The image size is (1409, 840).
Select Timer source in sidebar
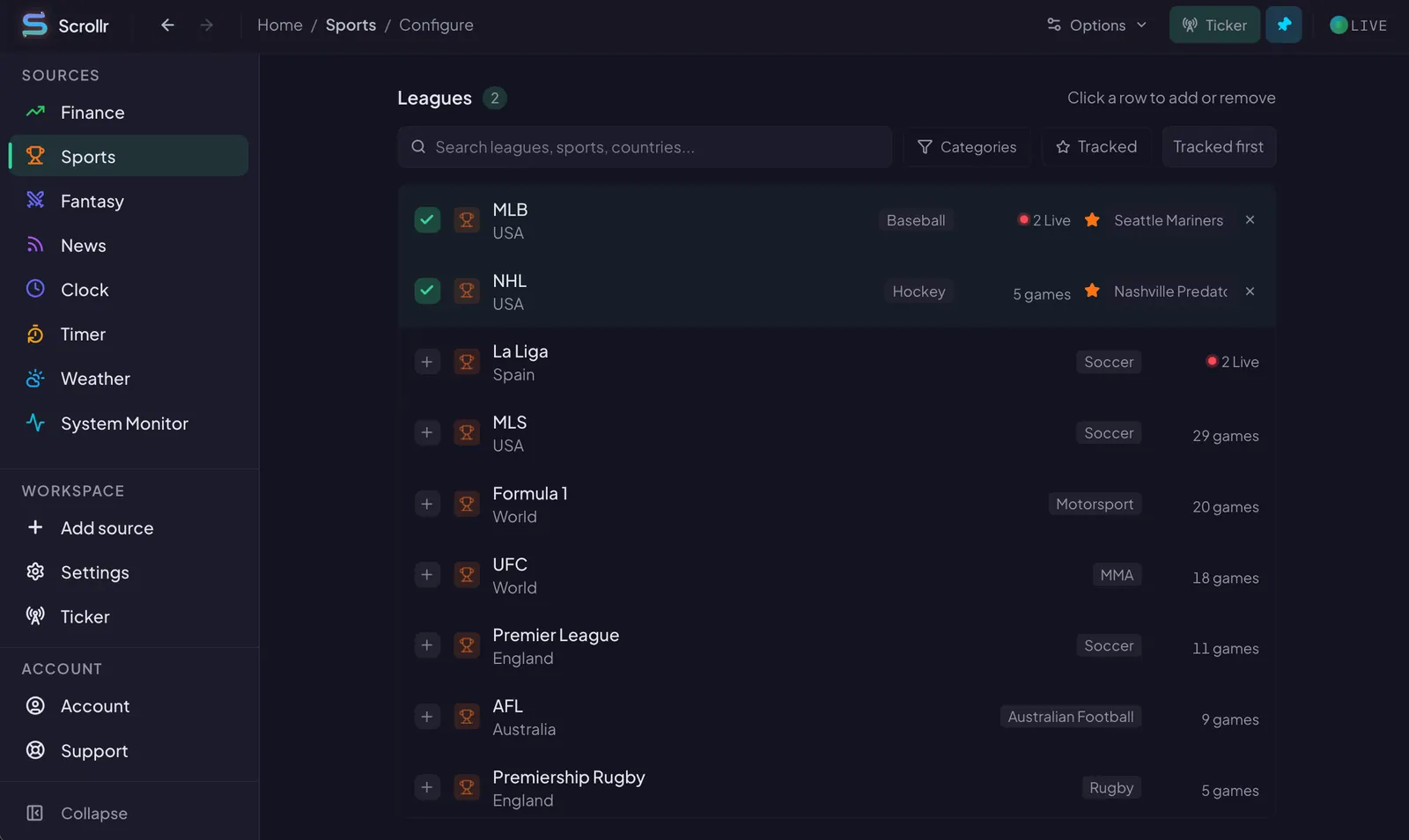tap(129, 335)
